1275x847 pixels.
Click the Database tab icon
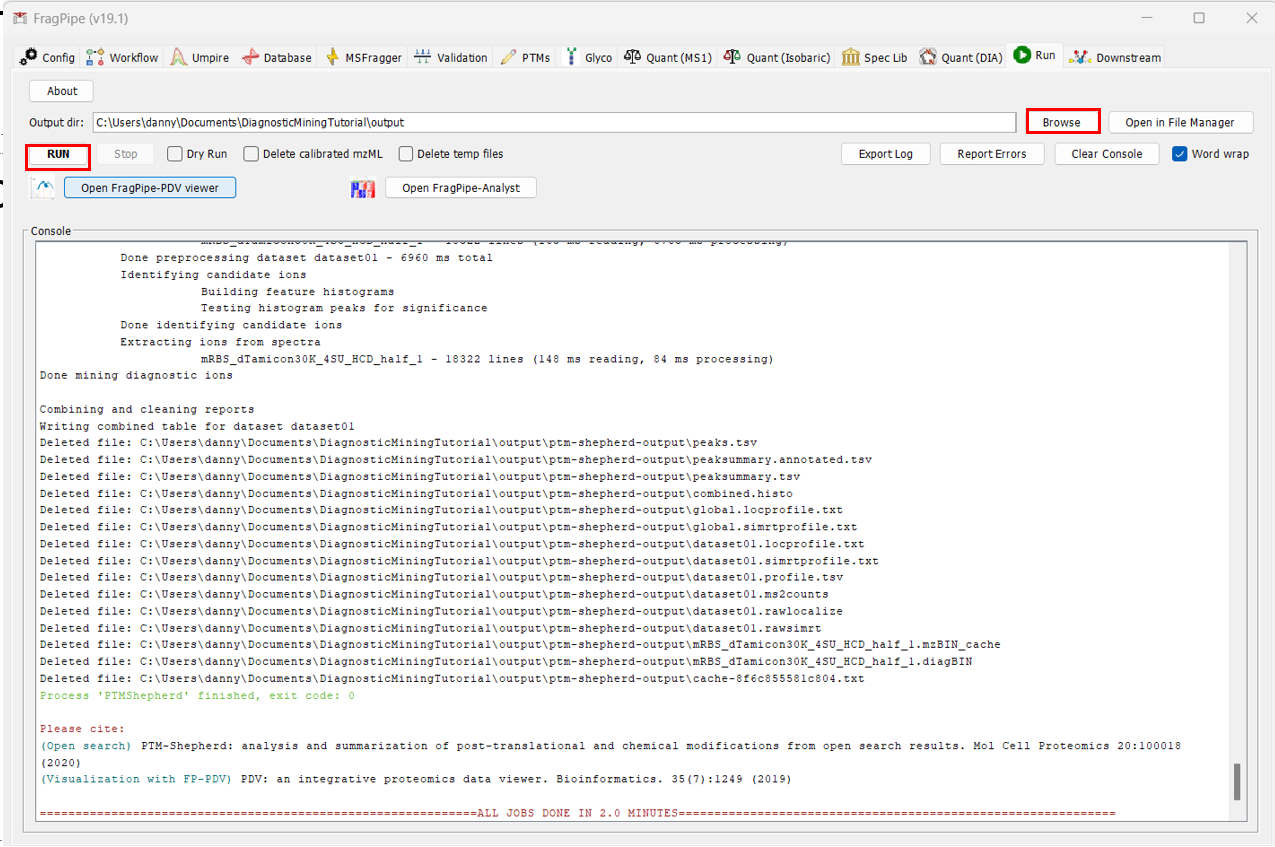coord(250,57)
